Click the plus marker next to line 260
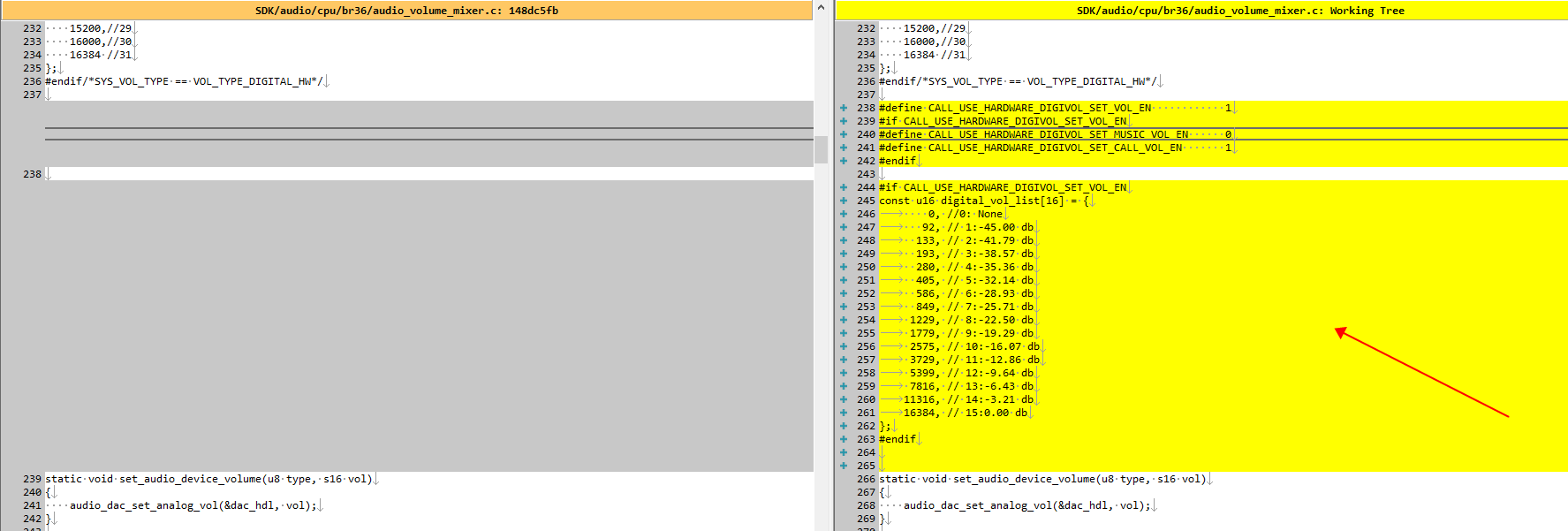Viewport: 1568px width, 531px height. [844, 399]
